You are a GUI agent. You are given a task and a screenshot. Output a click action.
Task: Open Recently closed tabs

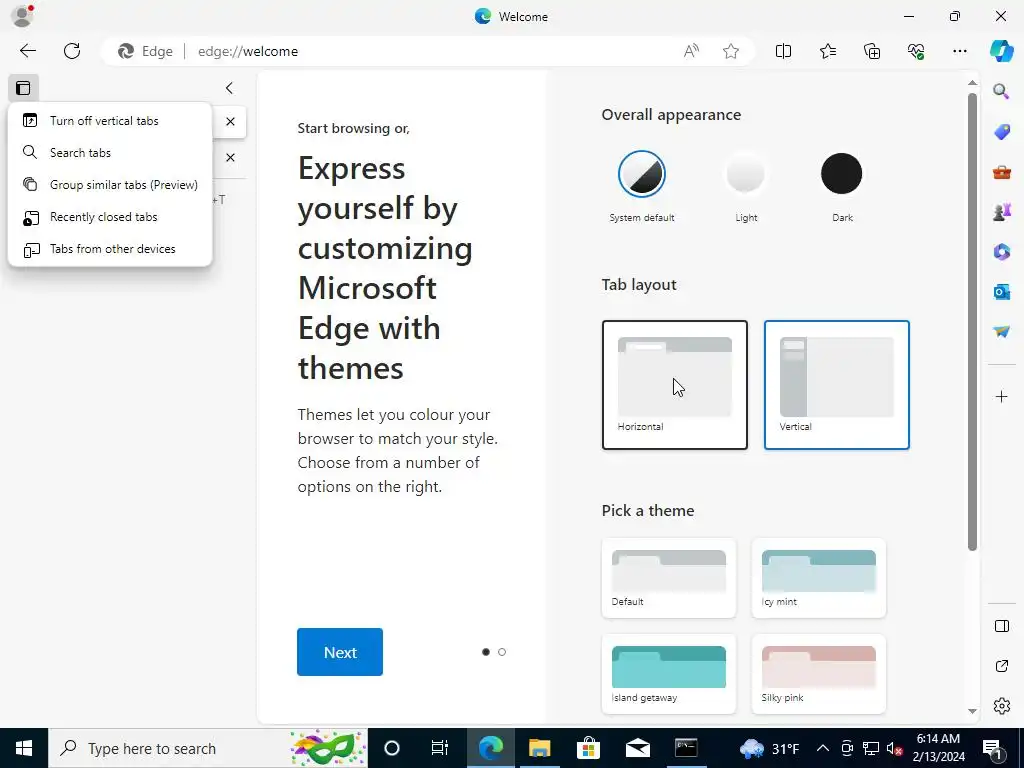(x=110, y=217)
